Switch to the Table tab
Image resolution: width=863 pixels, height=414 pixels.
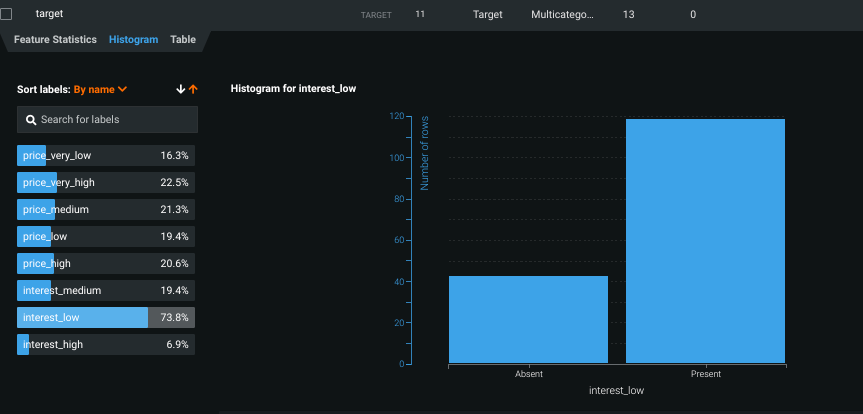183,40
